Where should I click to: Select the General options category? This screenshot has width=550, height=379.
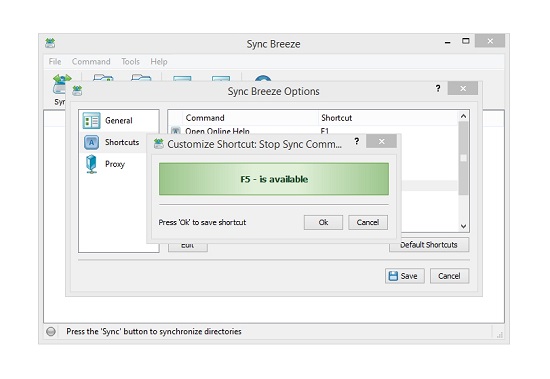[119, 121]
